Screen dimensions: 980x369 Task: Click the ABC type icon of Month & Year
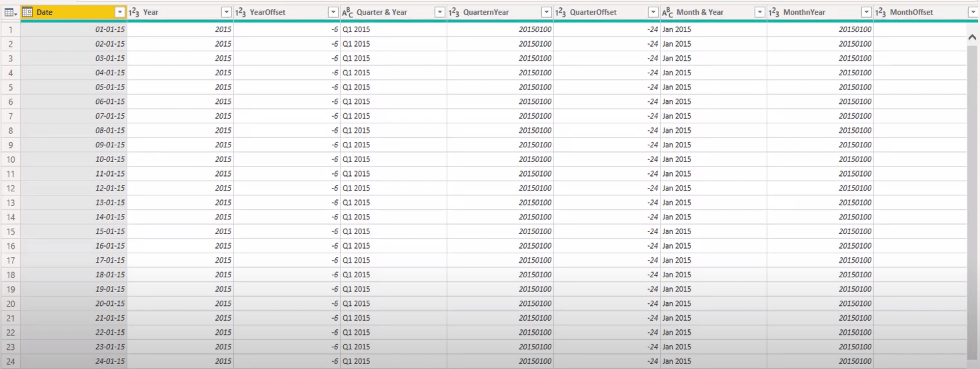pos(668,13)
